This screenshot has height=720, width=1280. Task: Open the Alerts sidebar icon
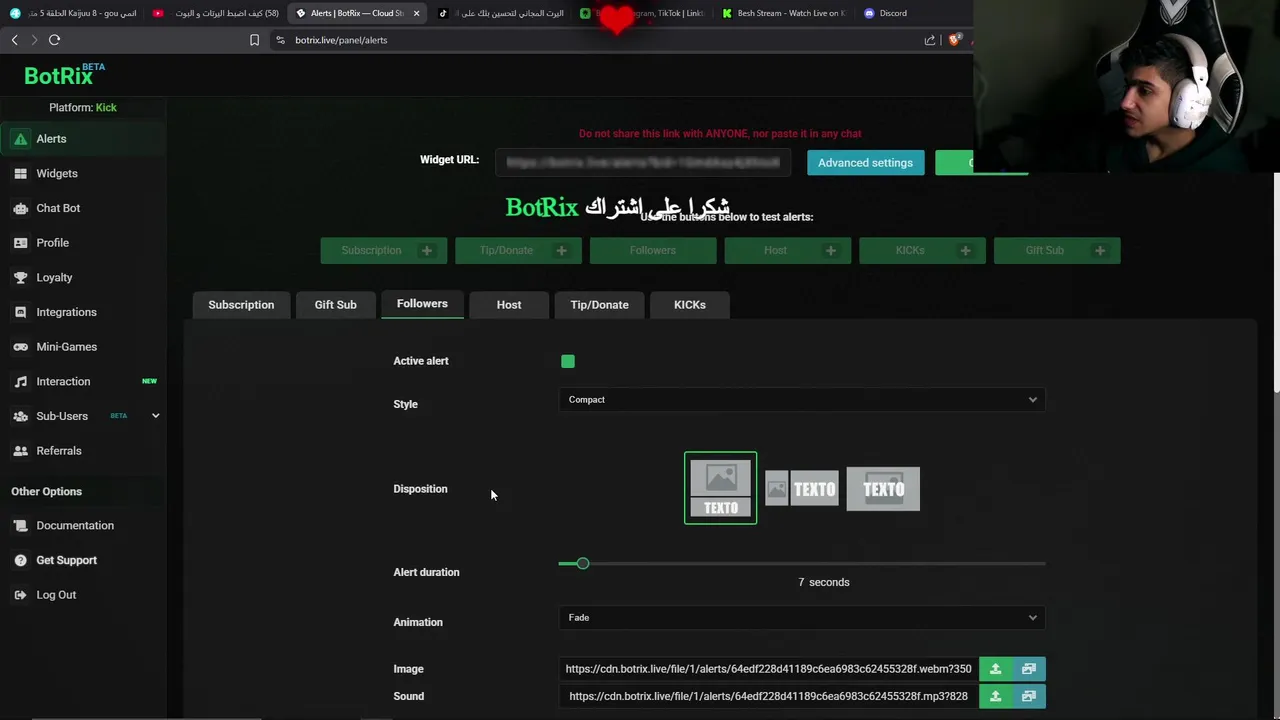tap(20, 139)
